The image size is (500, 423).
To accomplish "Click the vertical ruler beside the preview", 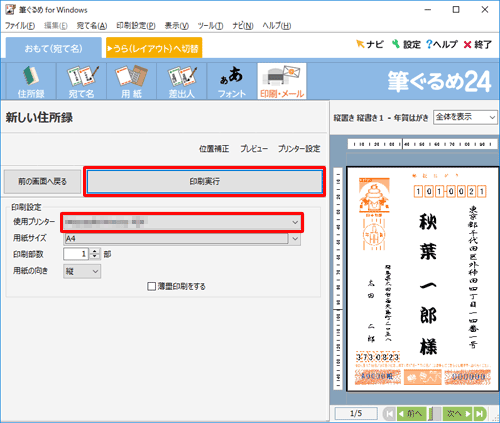I will coord(338,279).
